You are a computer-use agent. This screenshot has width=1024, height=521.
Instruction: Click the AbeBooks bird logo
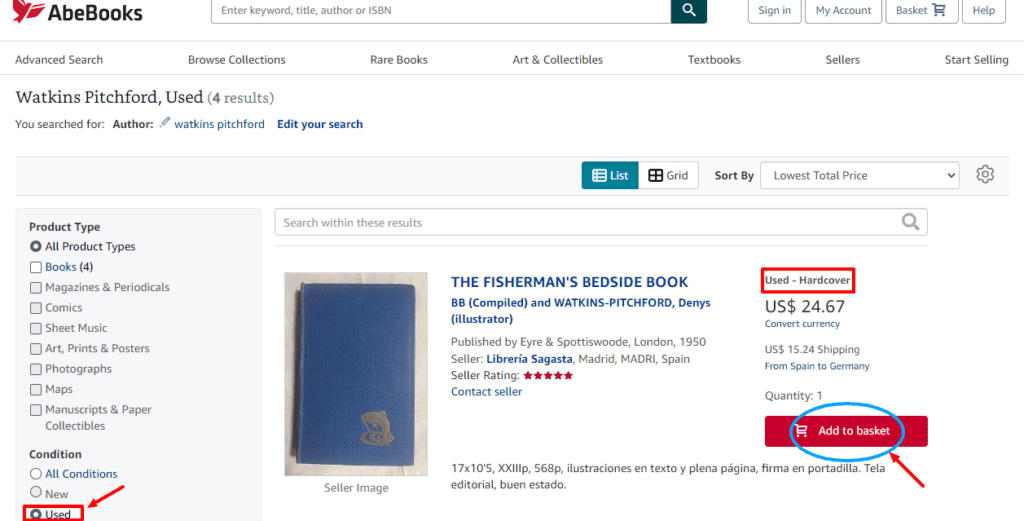click(29, 11)
